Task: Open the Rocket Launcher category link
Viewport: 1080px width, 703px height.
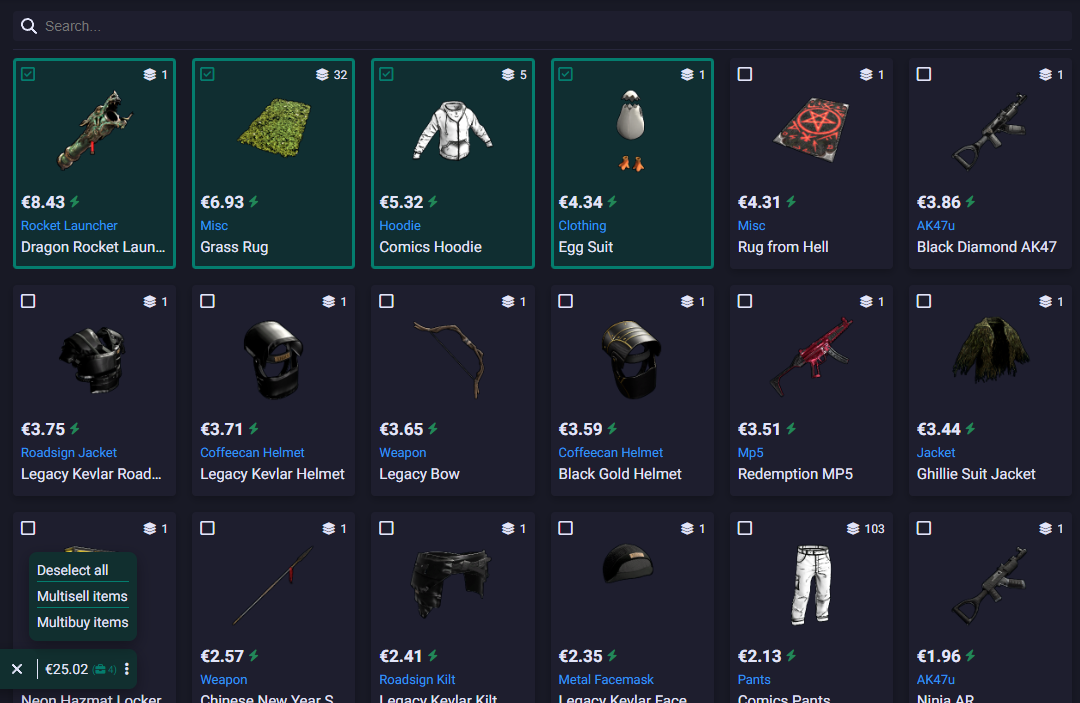Action: 69,225
